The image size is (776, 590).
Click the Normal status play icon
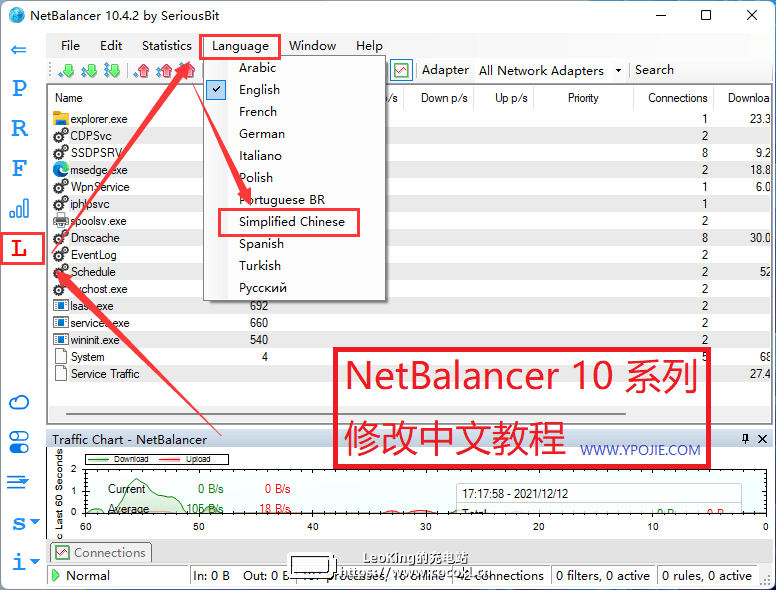point(55,575)
